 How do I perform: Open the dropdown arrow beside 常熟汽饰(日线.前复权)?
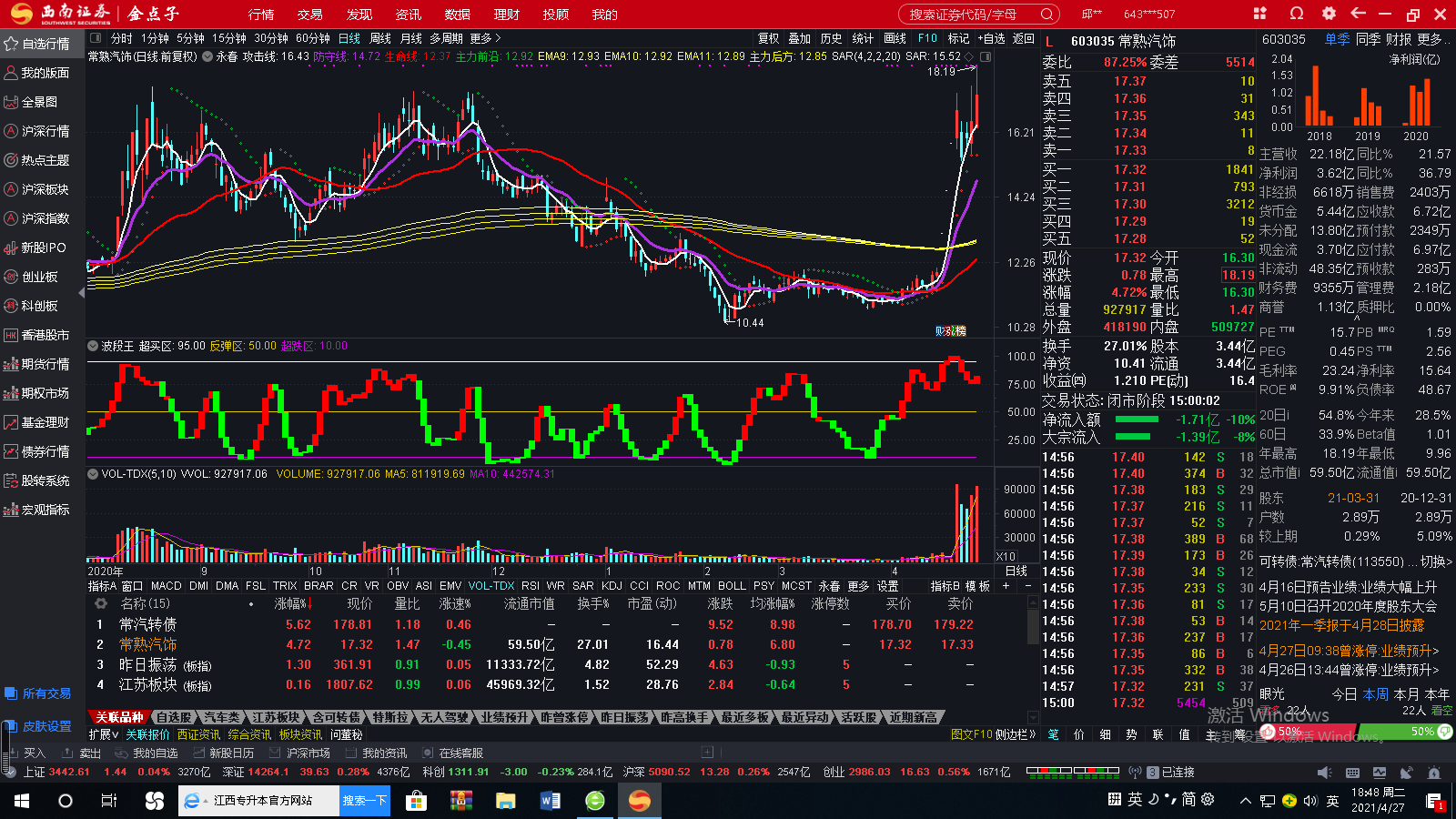click(207, 56)
